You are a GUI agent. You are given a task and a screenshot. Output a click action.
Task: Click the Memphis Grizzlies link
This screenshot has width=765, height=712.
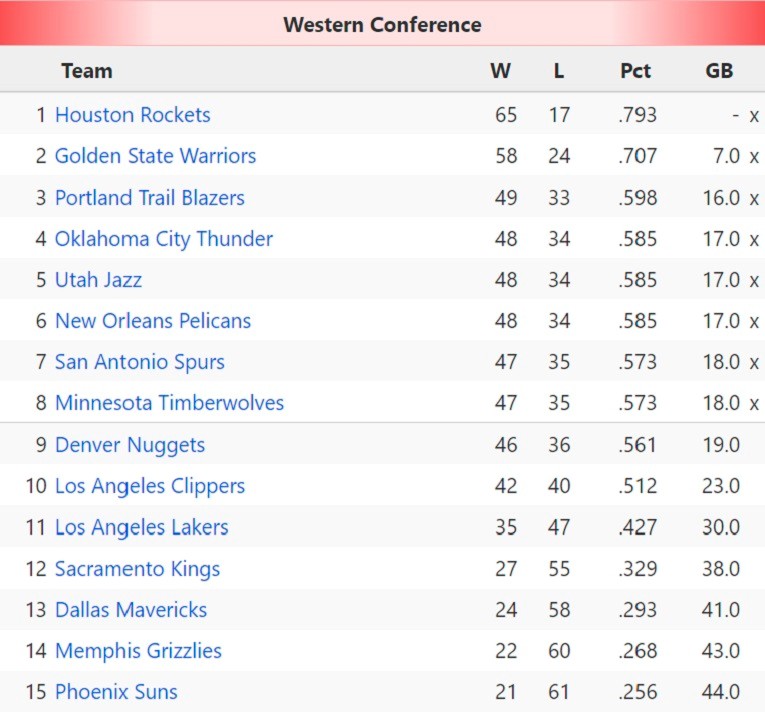(x=138, y=651)
